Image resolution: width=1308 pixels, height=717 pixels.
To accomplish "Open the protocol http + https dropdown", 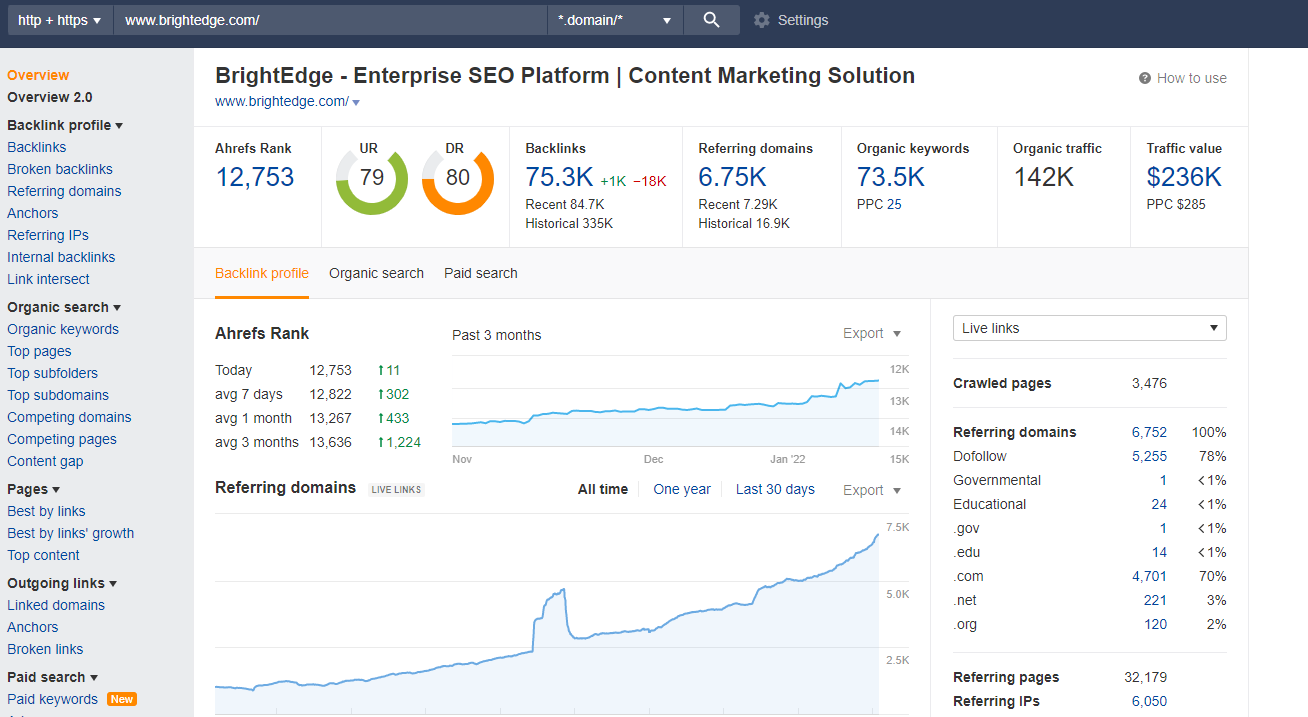I will [59, 20].
